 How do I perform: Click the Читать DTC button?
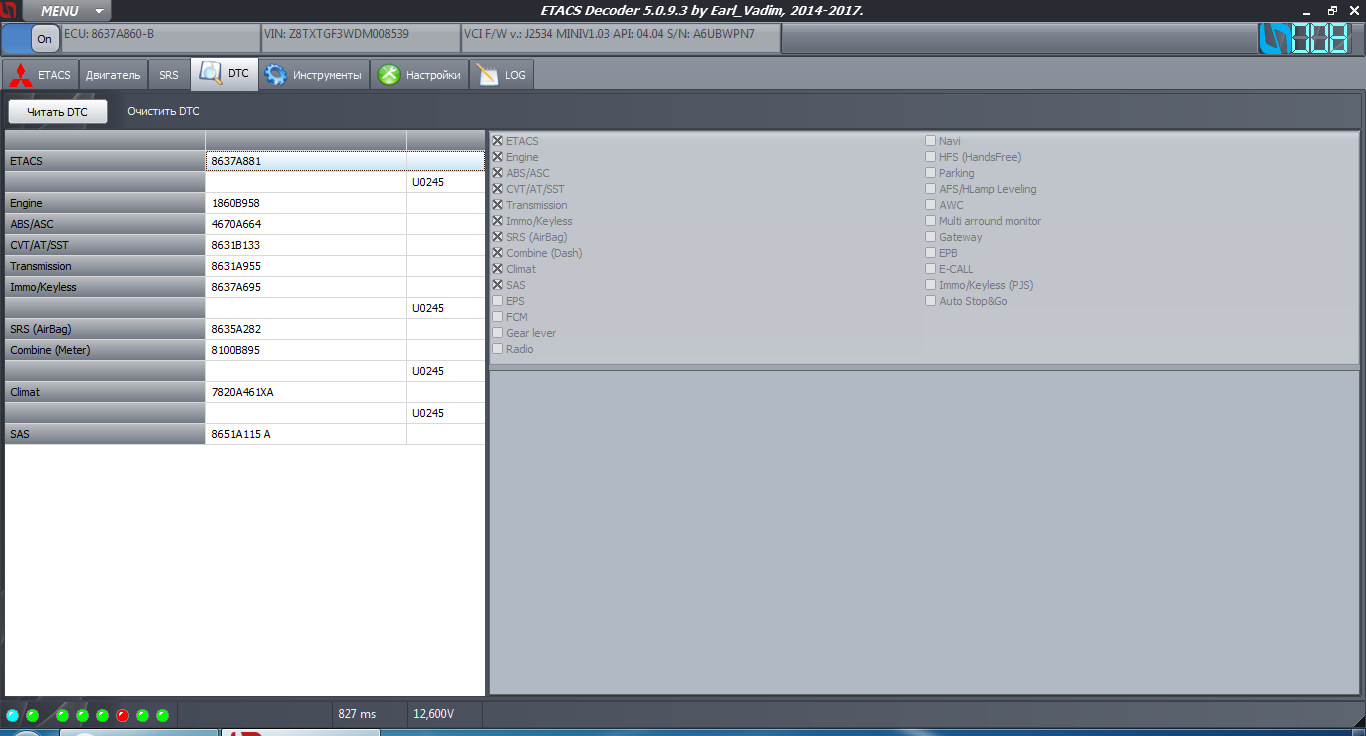pos(58,112)
